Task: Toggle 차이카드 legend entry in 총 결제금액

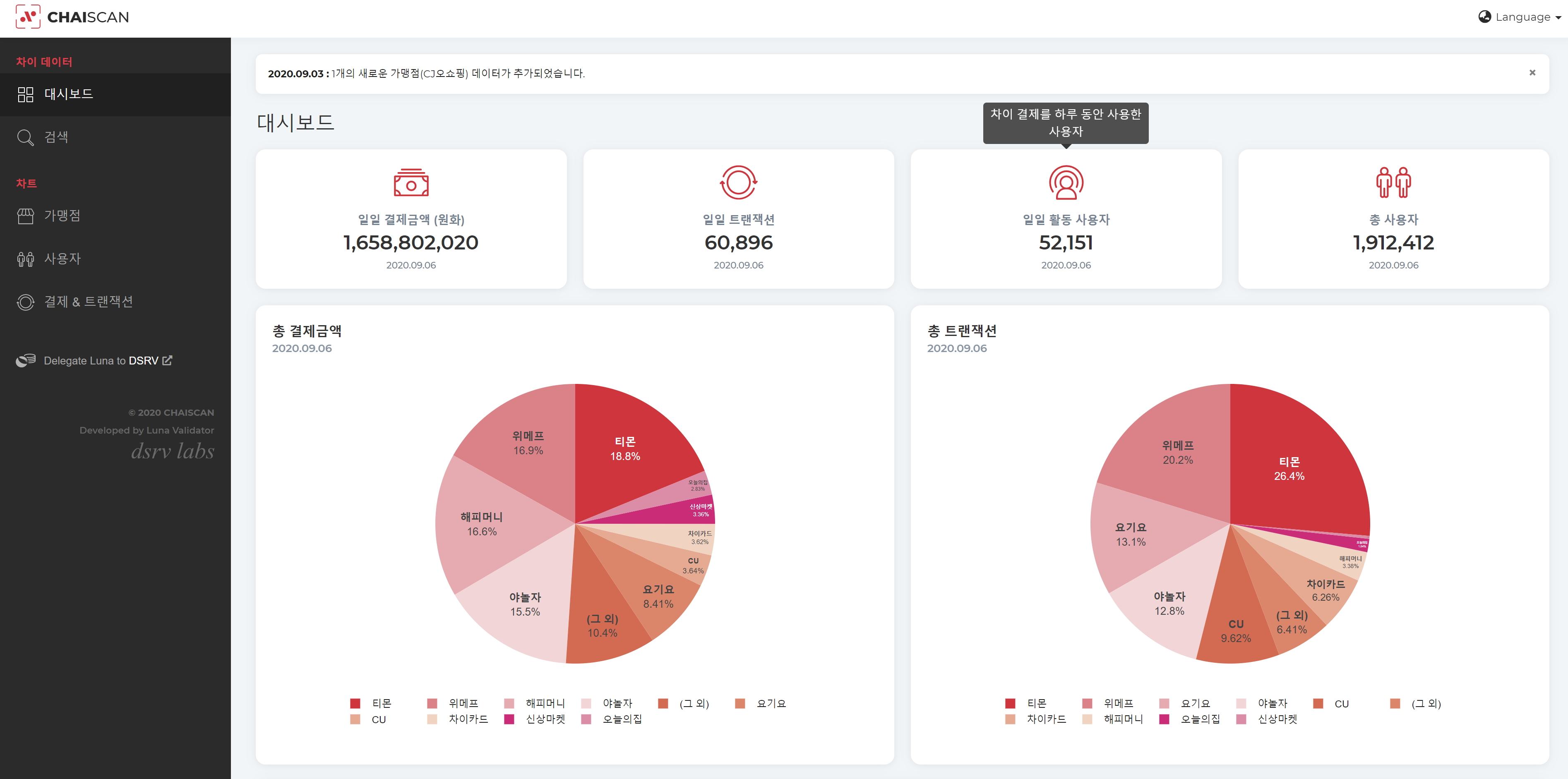Action: click(x=458, y=719)
